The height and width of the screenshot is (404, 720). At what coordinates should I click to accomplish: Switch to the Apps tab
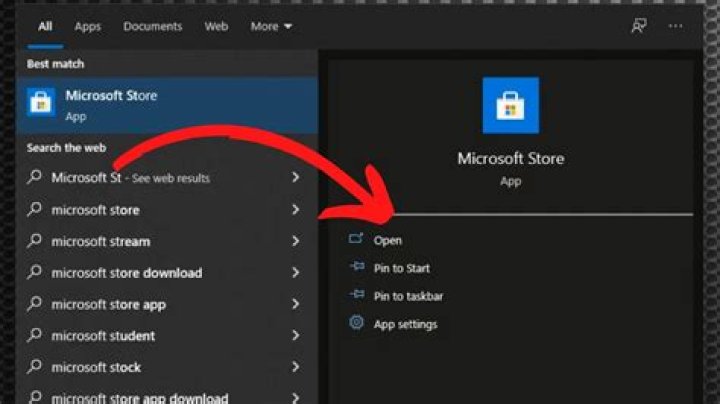(x=87, y=27)
